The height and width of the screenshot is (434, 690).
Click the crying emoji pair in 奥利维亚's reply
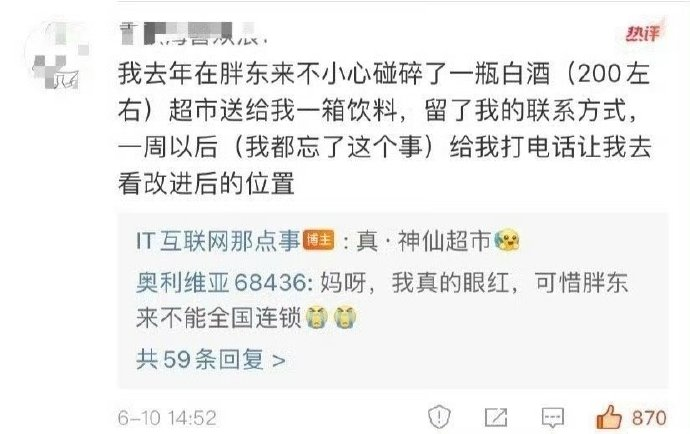click(331, 318)
